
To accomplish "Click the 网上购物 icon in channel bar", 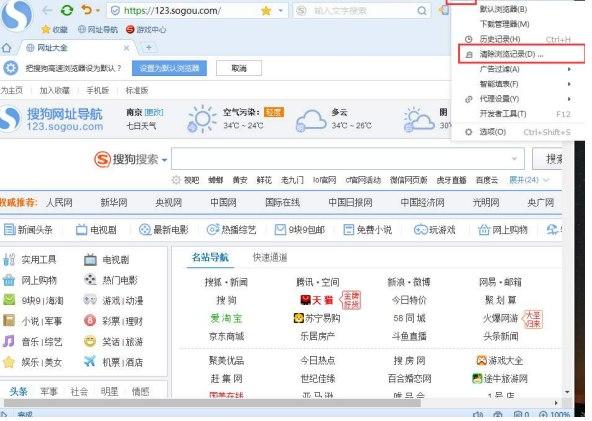I will coord(484,230).
